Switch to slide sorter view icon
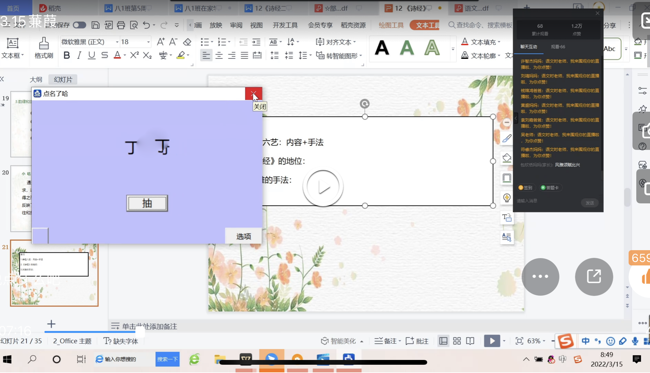650x373 pixels. pos(457,341)
